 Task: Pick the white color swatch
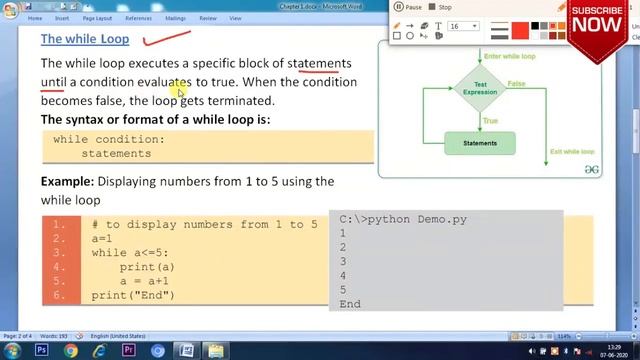point(535,36)
